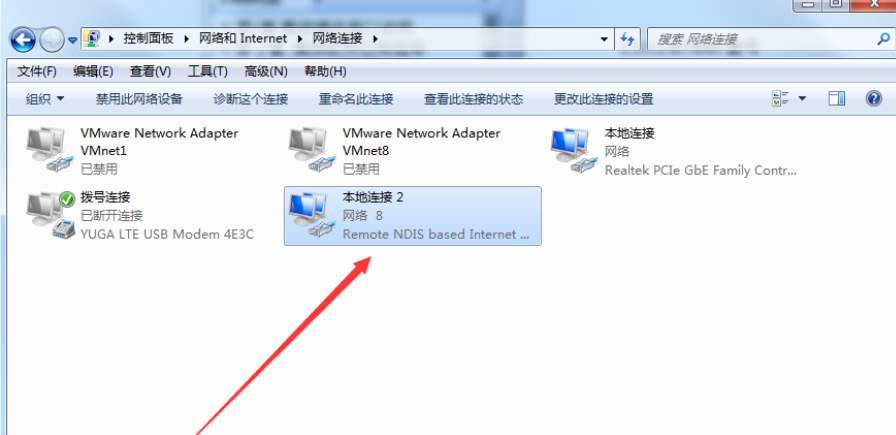
Task: Select the VMware Network Adapter VMnet1 icon
Action: (x=47, y=150)
